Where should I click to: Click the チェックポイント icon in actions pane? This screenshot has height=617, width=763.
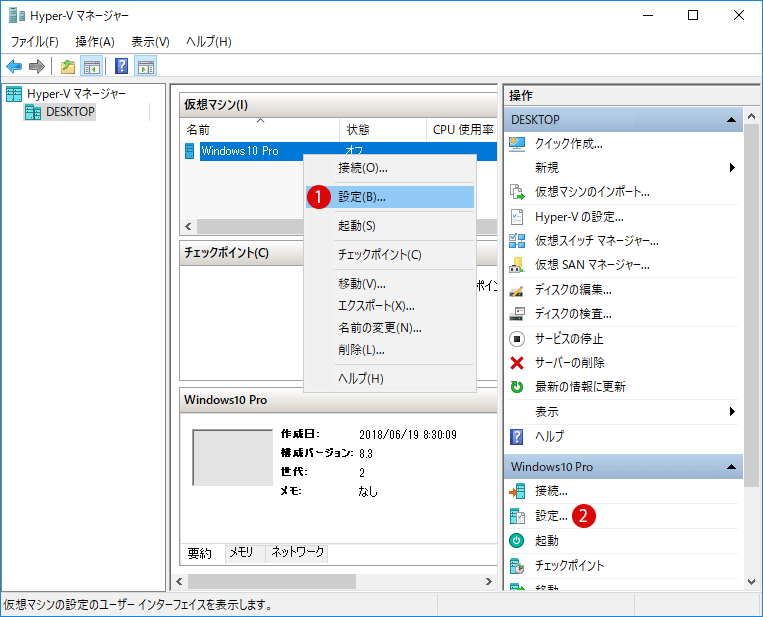(x=517, y=565)
